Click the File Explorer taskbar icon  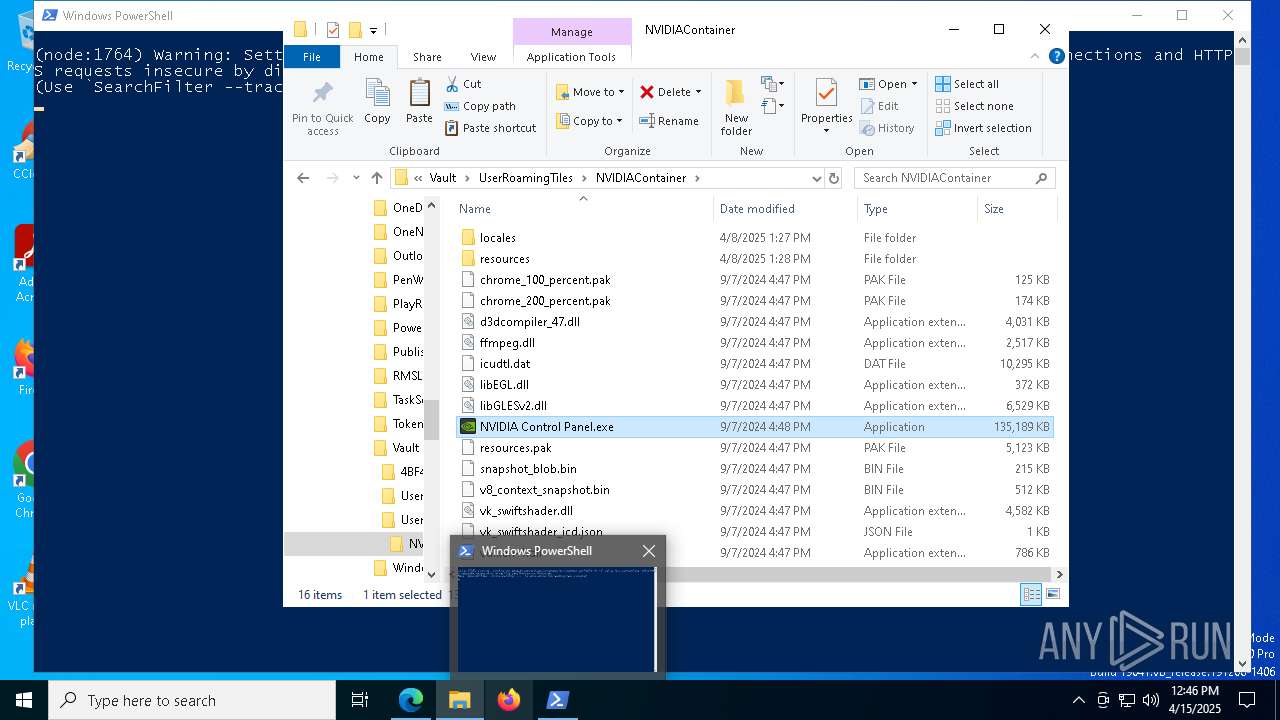tap(460, 700)
